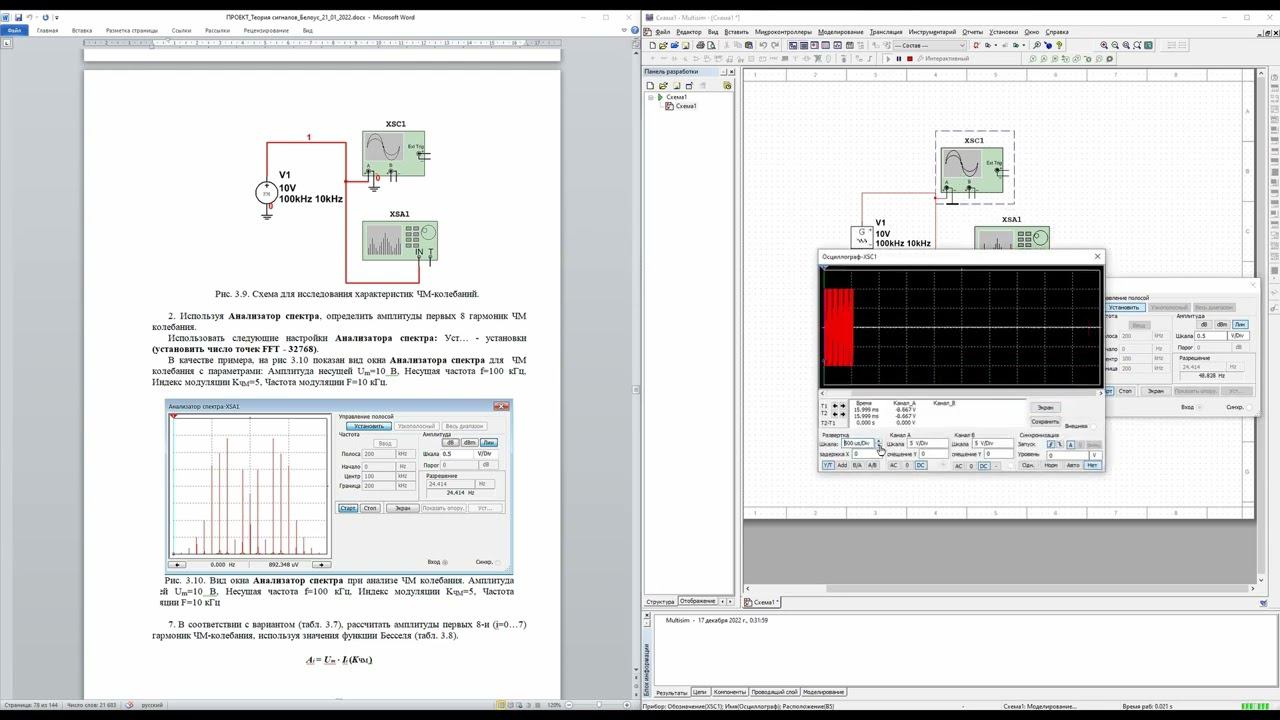Click Help question-mark icon in Multisim toolbar
The height and width of the screenshot is (720, 1280).
click(x=1059, y=45)
